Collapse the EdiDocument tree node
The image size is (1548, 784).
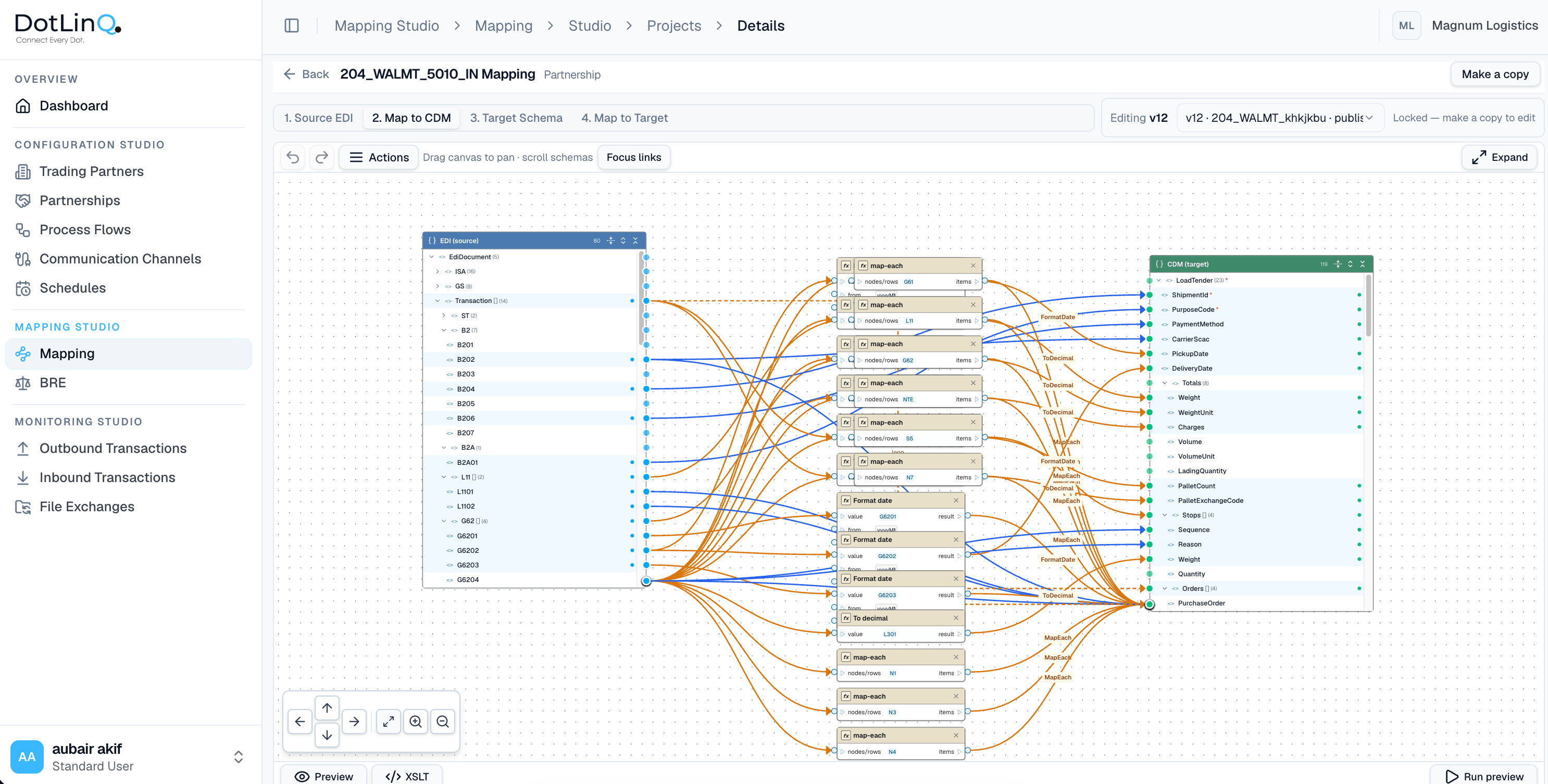431,257
